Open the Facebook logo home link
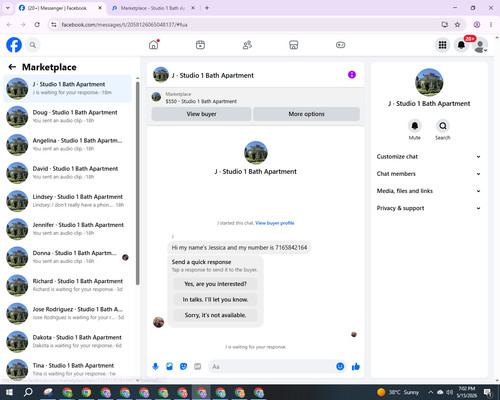This screenshot has width=500, height=400. [x=14, y=45]
